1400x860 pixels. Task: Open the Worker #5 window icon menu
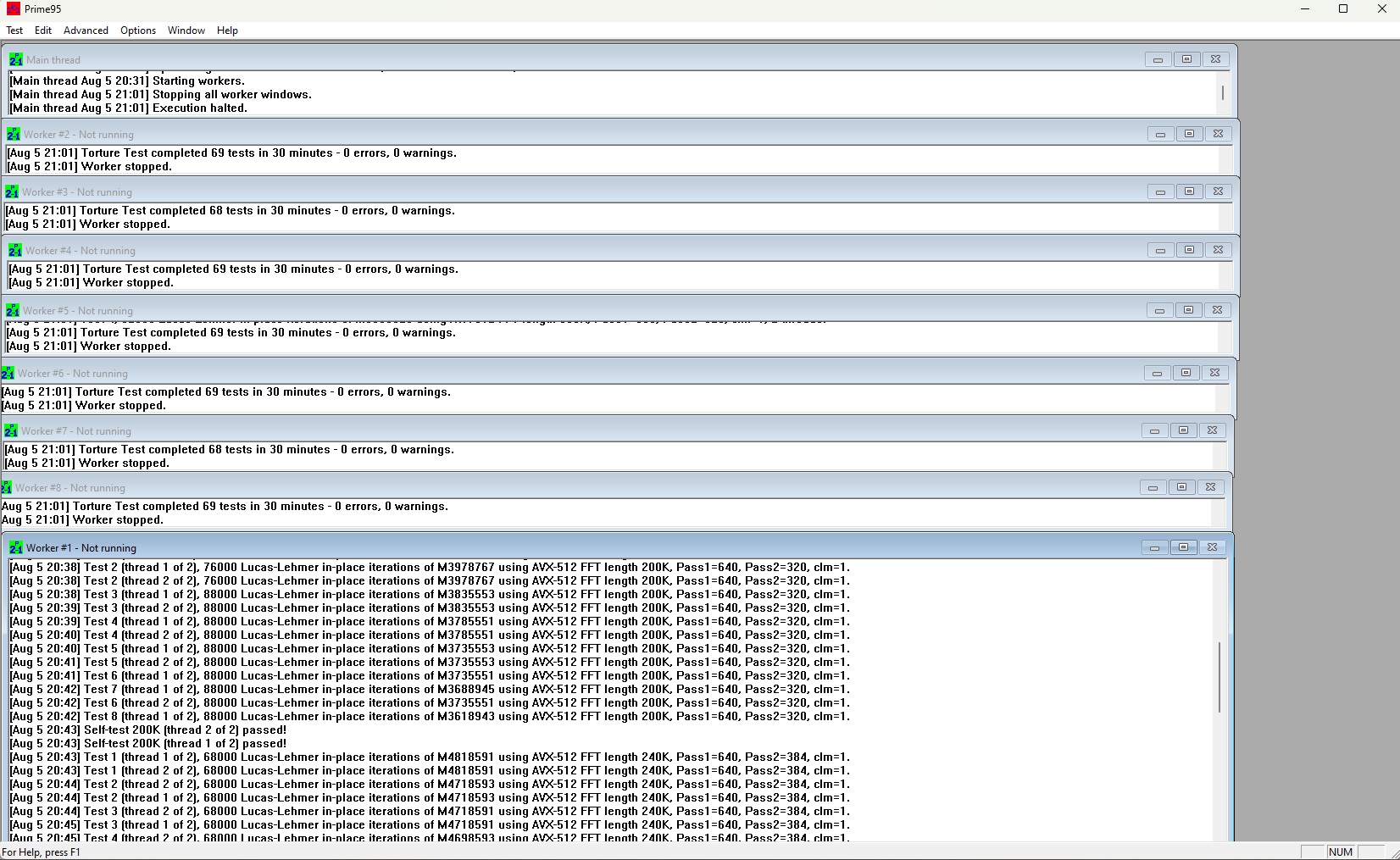click(13, 310)
